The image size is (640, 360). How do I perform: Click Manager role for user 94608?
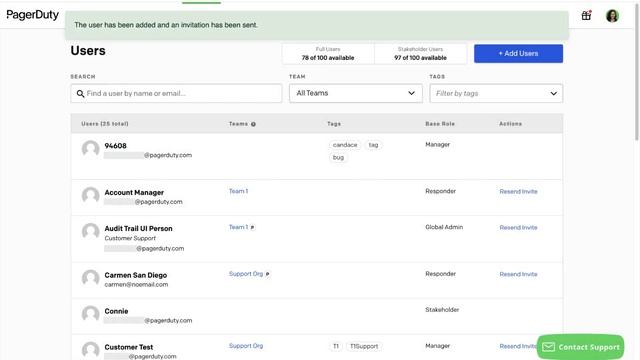coord(438,144)
